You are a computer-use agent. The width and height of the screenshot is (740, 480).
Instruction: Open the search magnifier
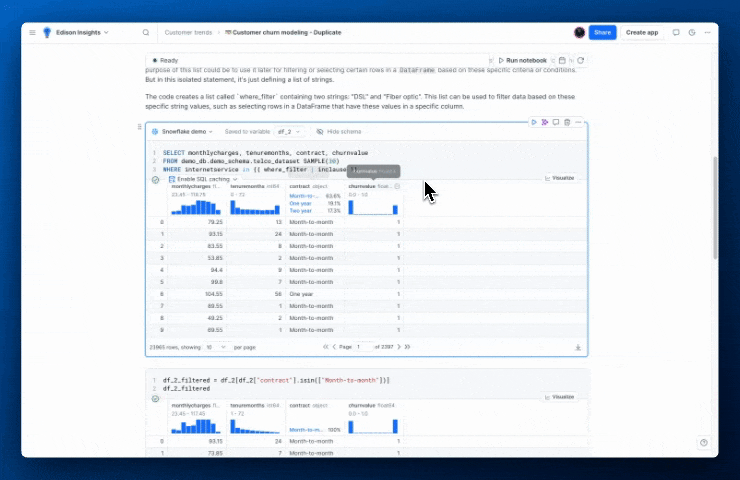(146, 33)
